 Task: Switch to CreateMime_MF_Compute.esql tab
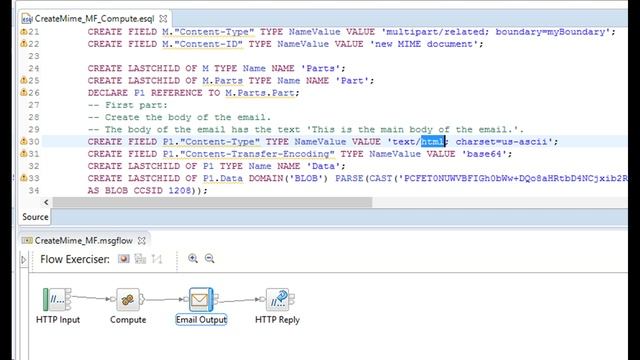pos(94,19)
